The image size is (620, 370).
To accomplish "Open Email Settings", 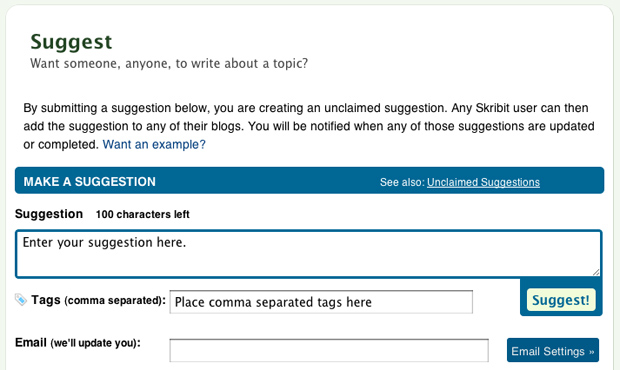I will coord(553,350).
